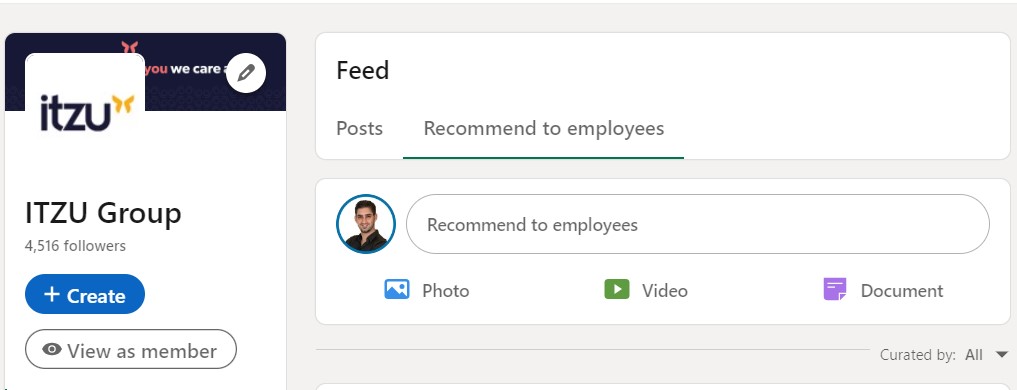
Task: Select Recommend to employees tab
Action: 544,128
